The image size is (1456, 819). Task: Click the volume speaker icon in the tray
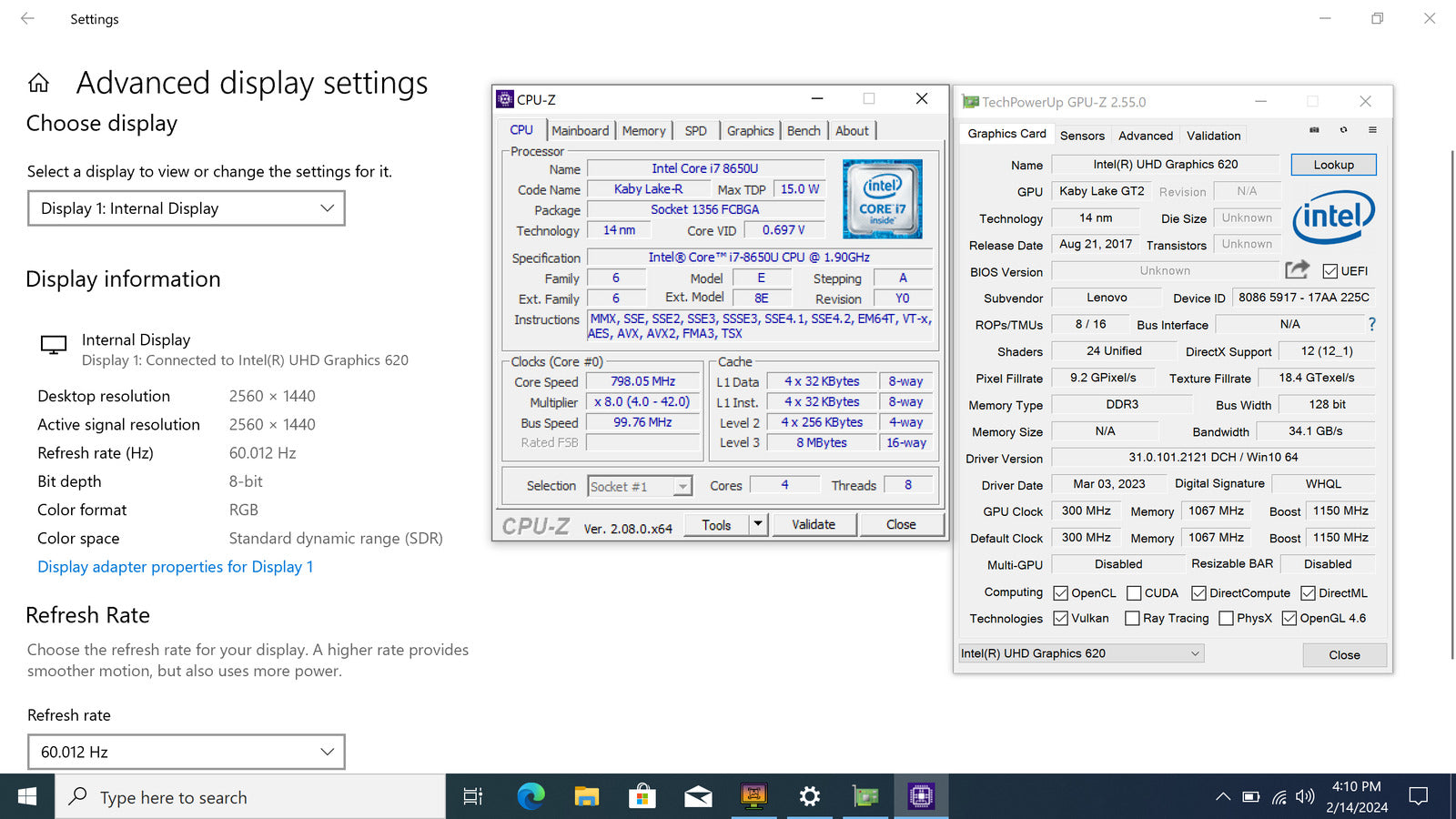[x=1305, y=797]
